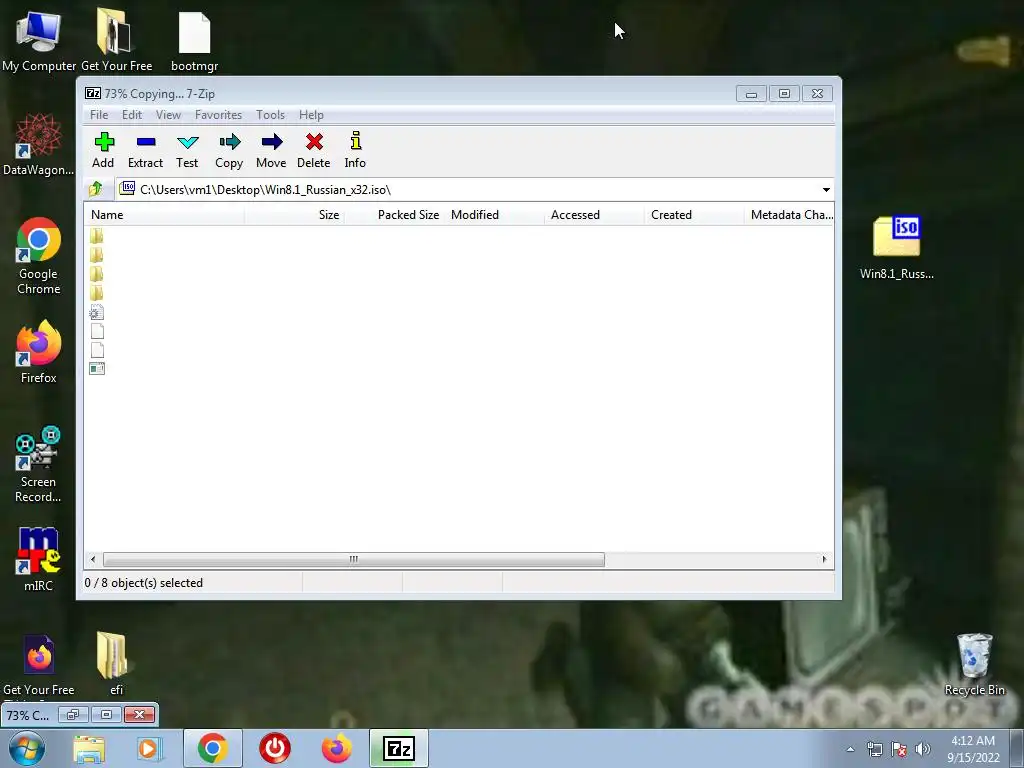Open the Help menu
The height and width of the screenshot is (768, 1024).
[312, 115]
